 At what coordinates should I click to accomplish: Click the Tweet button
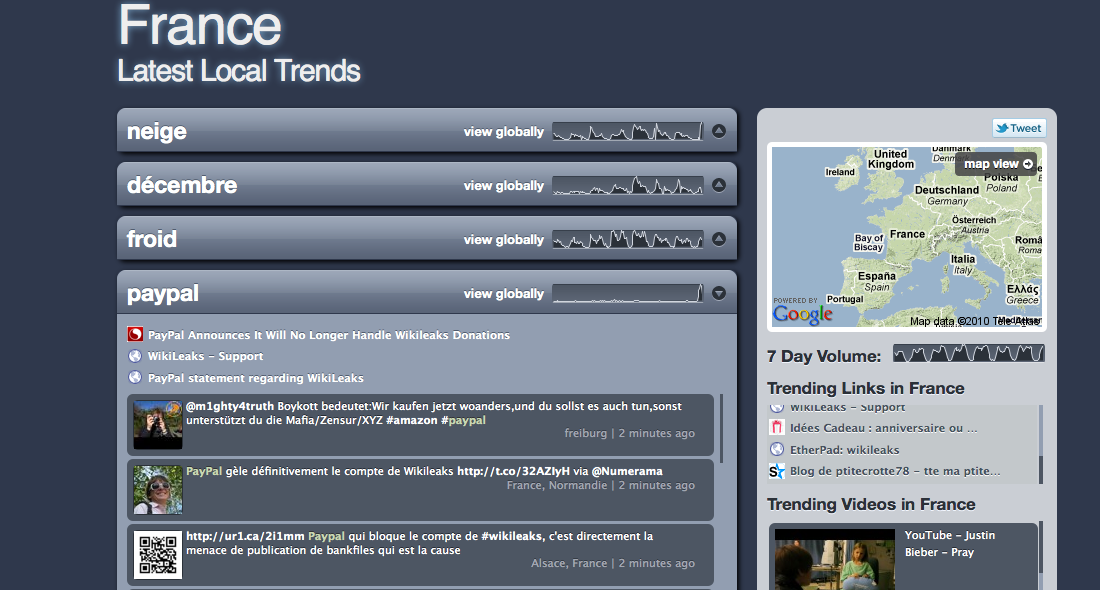click(x=1018, y=128)
